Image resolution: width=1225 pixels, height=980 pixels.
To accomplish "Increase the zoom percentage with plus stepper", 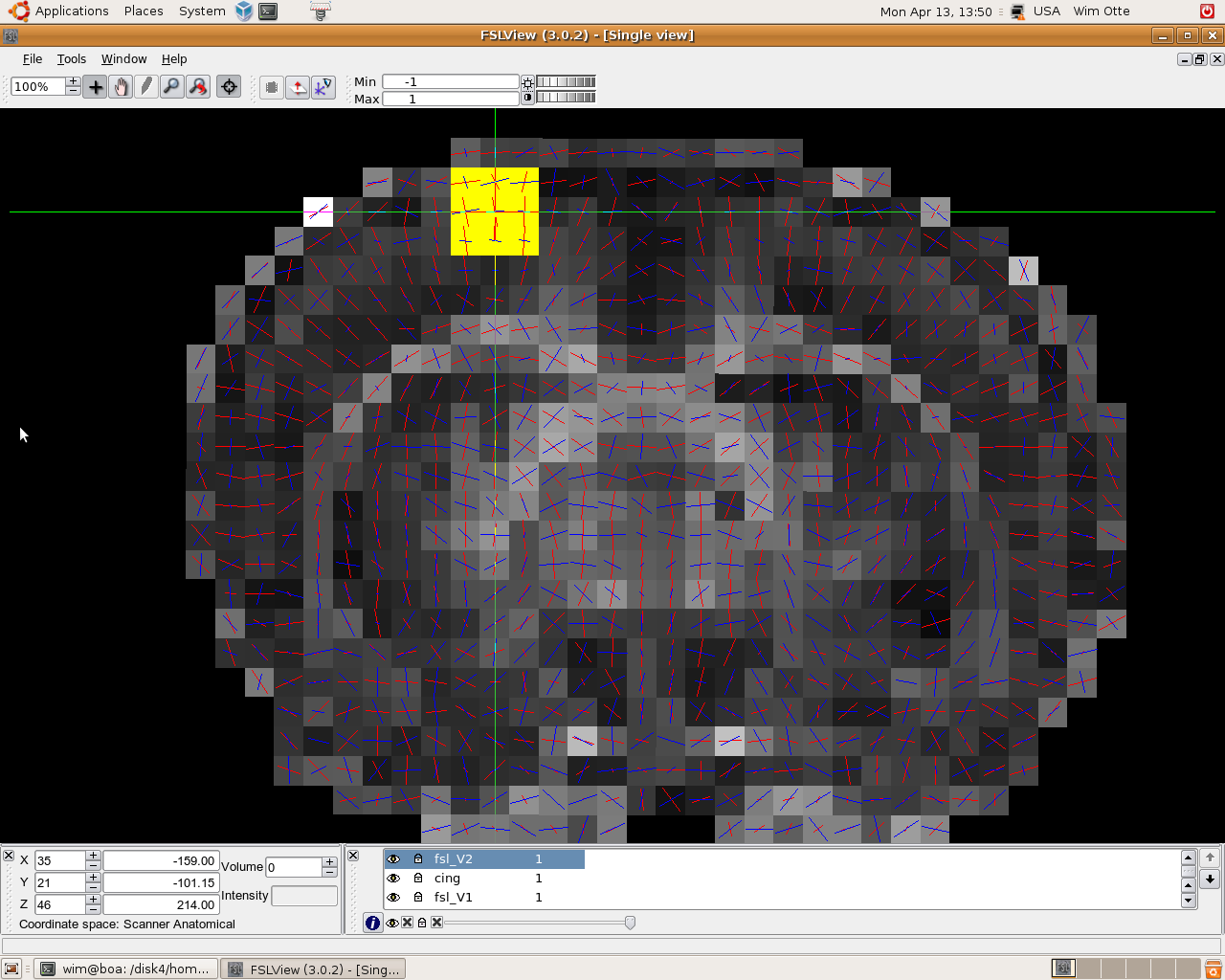I will tap(73, 81).
